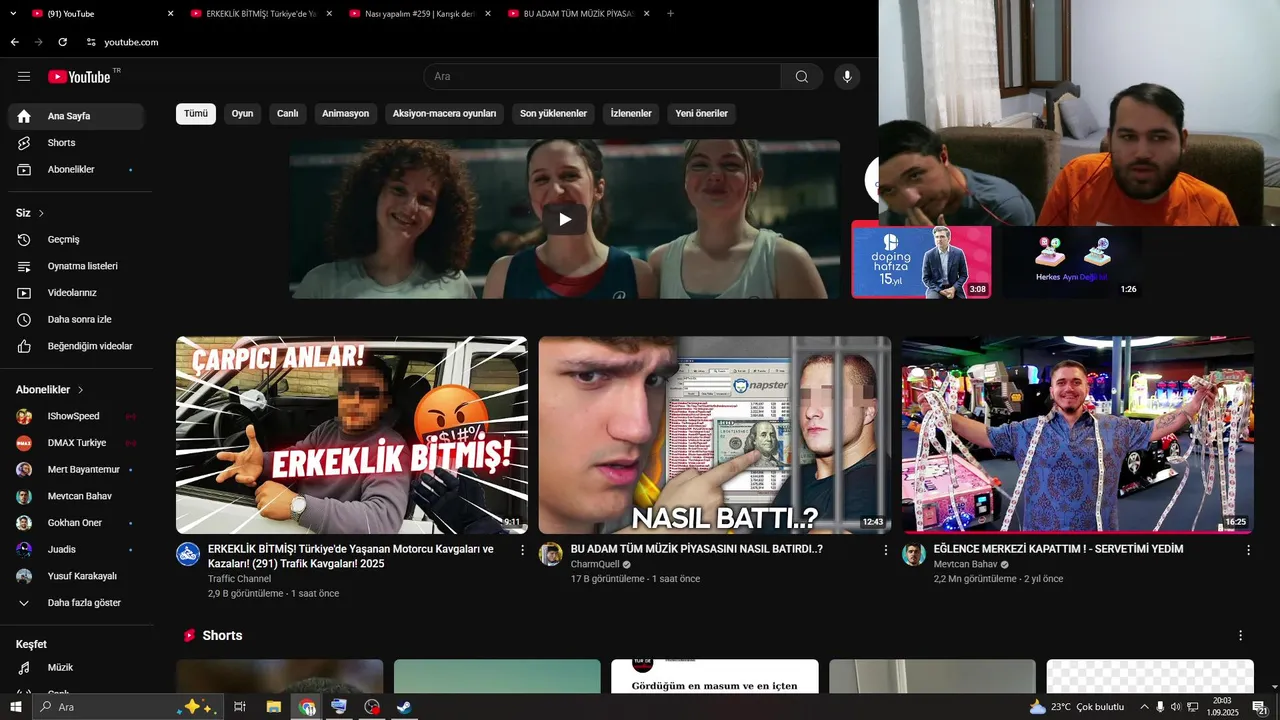The width and height of the screenshot is (1280, 720).
Task: Open Yusuf Karakayalı channel in sidebar
Action: 76,576
